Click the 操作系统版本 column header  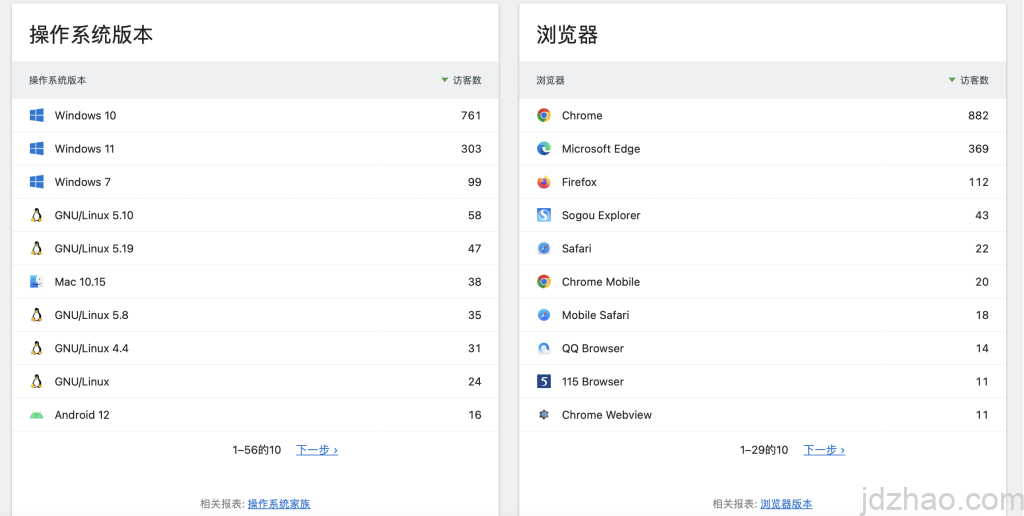tap(58, 80)
